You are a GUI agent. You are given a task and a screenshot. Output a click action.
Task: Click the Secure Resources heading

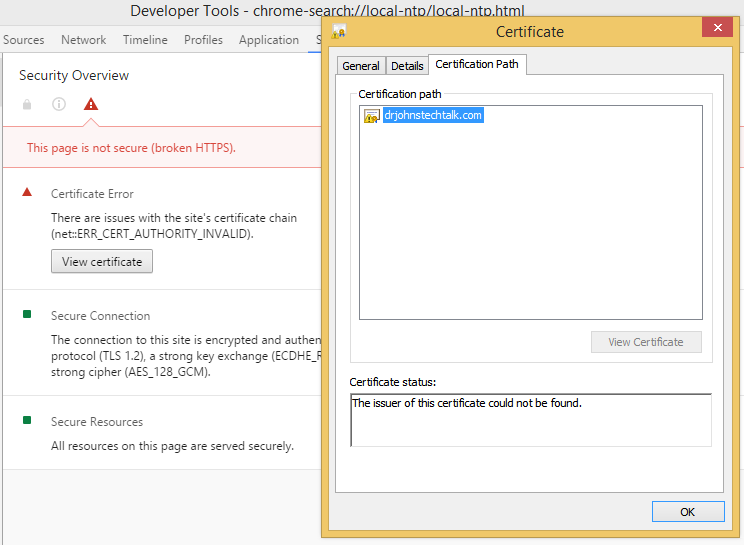coord(97,422)
